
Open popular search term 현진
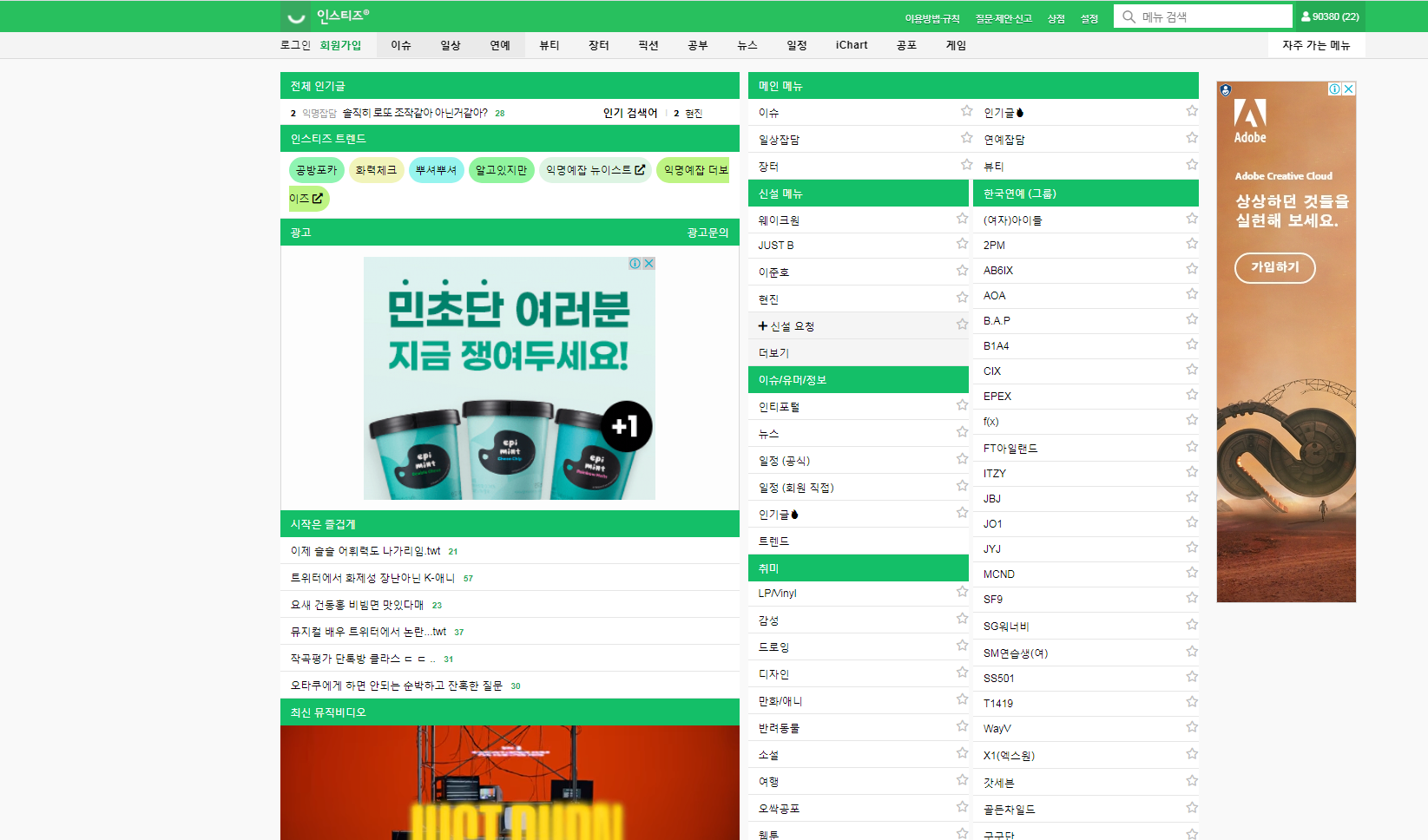click(x=694, y=113)
